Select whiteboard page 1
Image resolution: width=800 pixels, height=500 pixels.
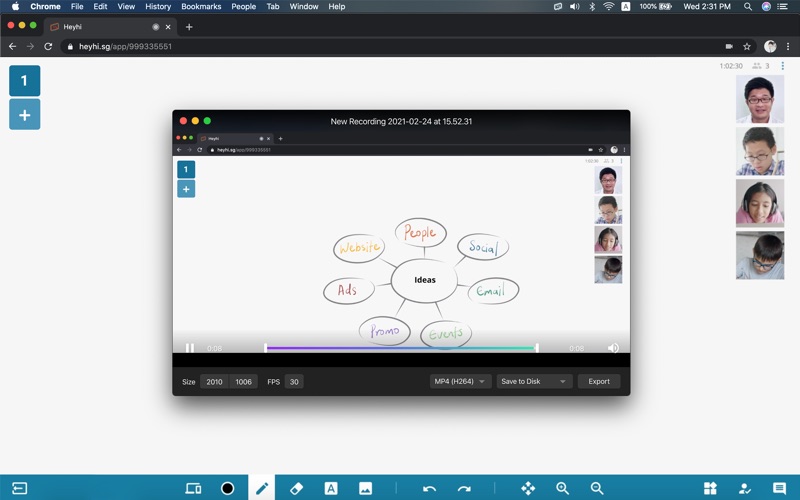pos(24,81)
